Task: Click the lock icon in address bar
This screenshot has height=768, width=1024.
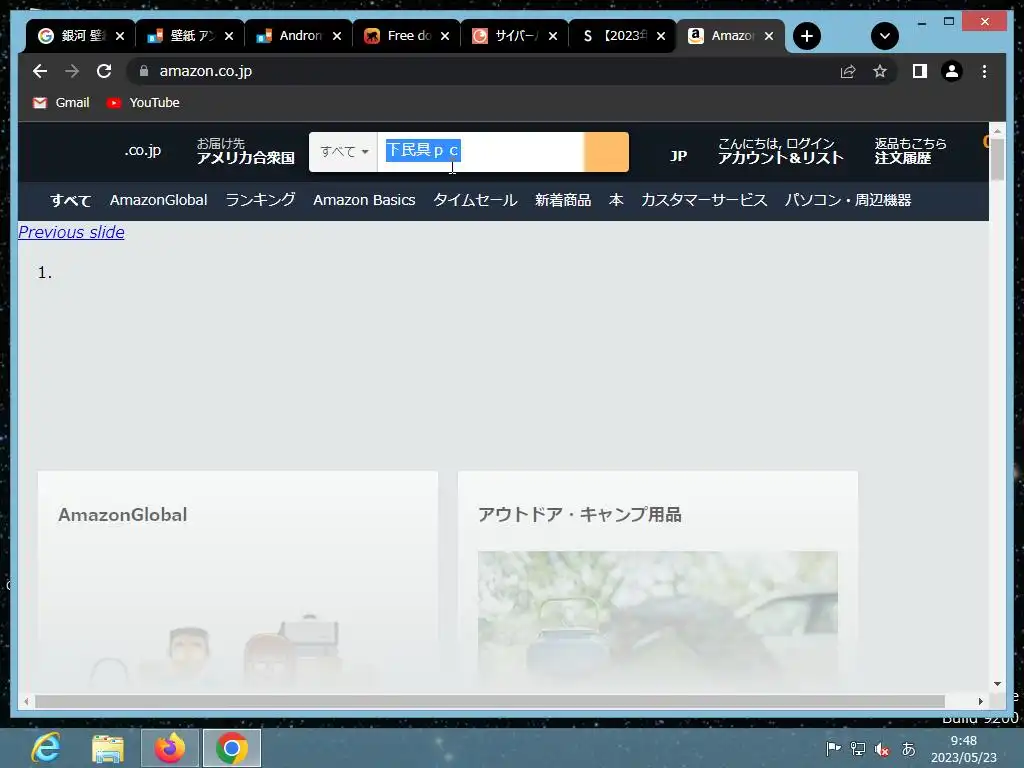Action: (144, 71)
